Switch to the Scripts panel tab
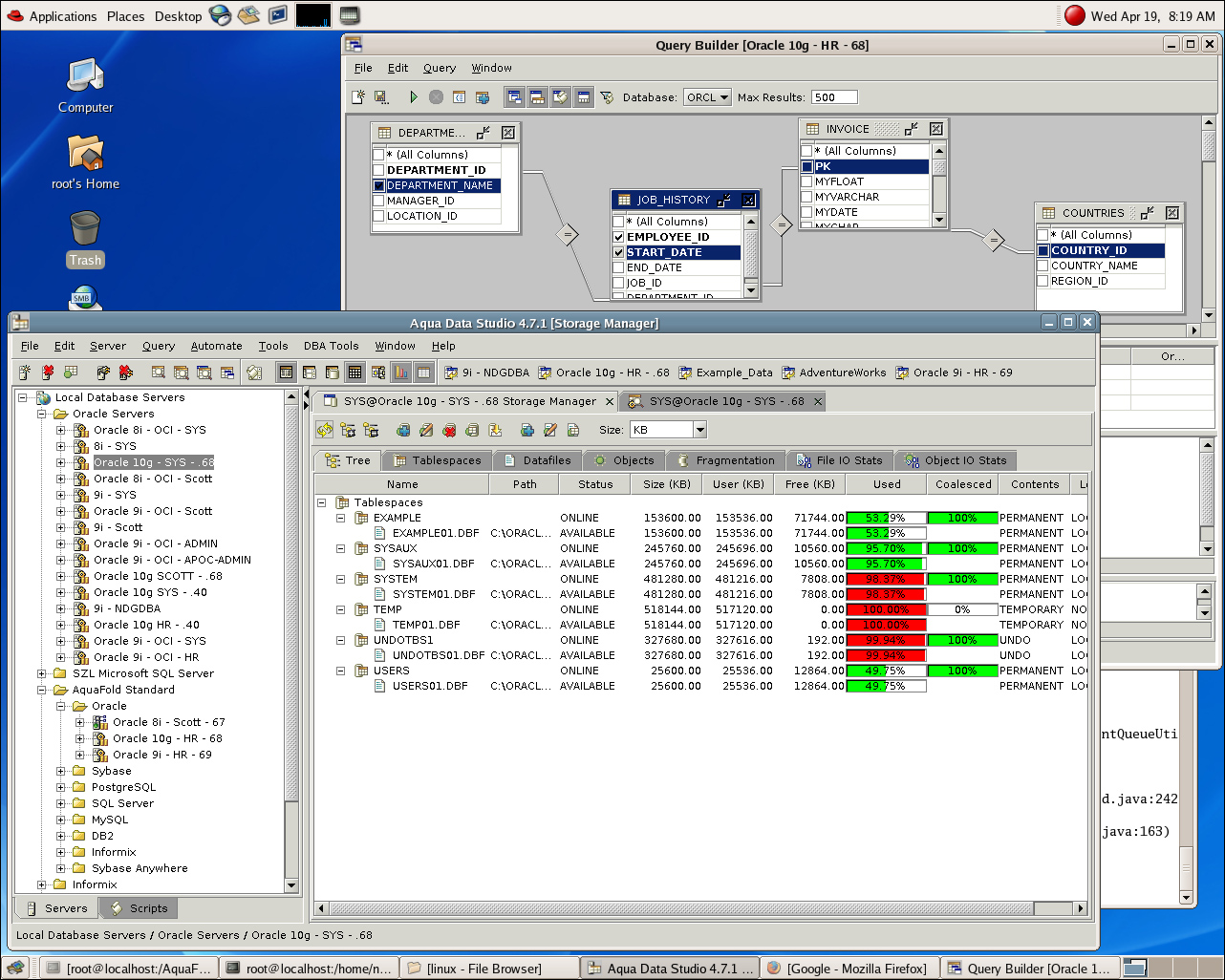This screenshot has height=980, width=1225. (140, 908)
